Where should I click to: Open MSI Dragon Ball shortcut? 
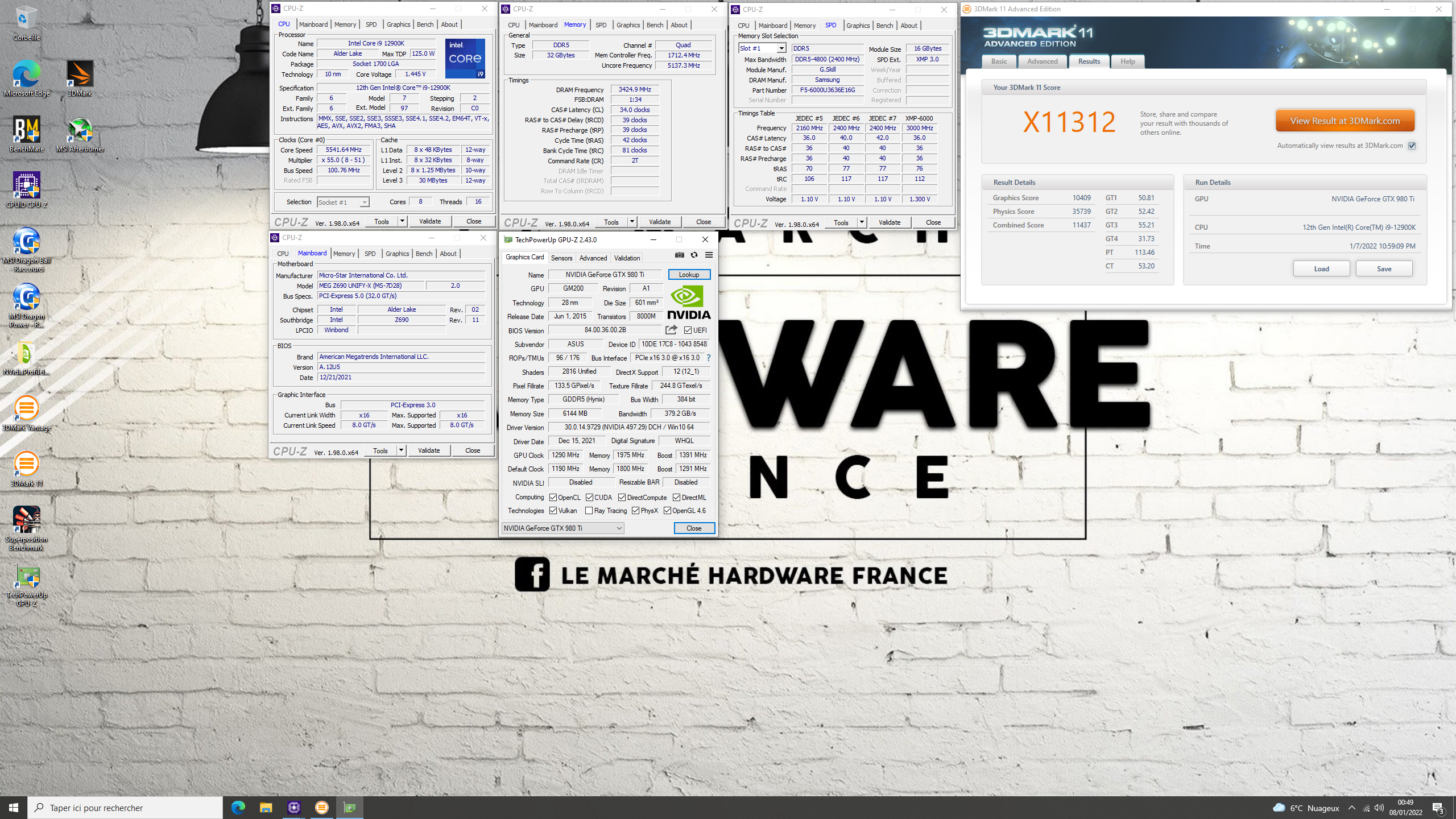click(x=26, y=250)
